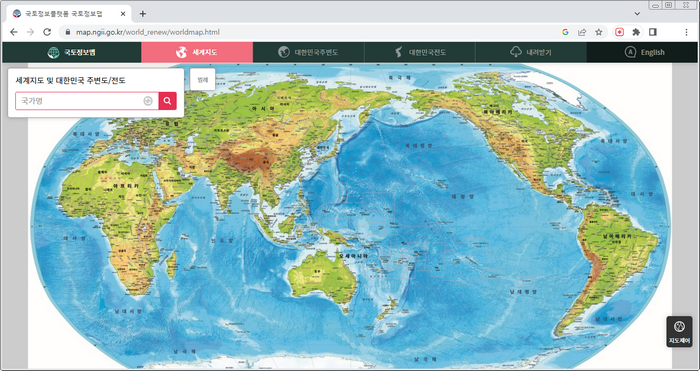This screenshot has height=371, width=700.
Task: Click the 국토정보맵 globe logo
Action: point(53,52)
